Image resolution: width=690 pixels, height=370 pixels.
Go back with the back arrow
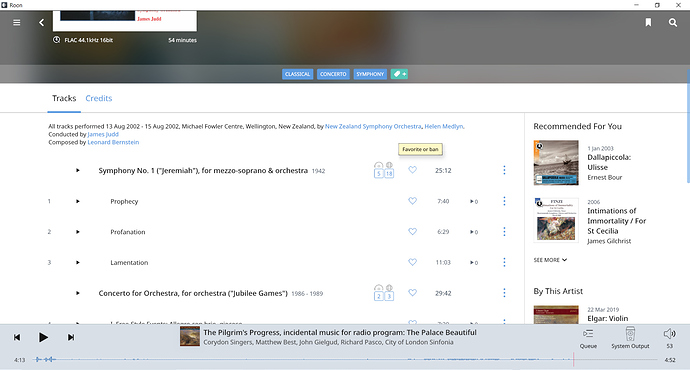tap(41, 22)
